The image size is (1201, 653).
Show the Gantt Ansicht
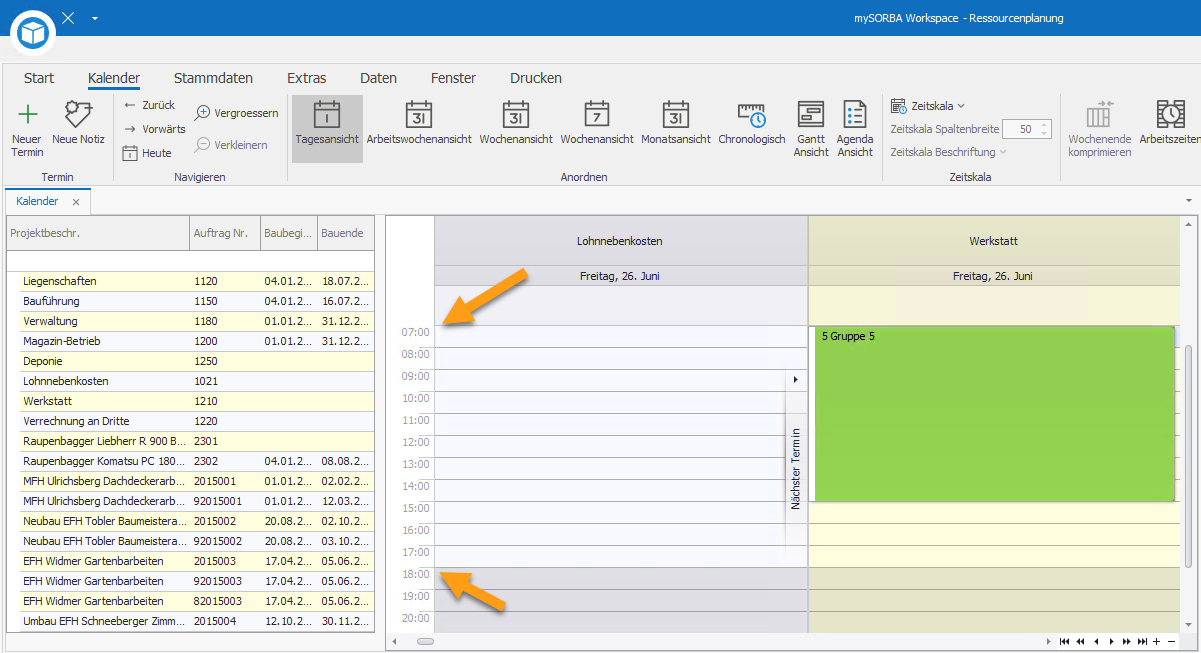click(811, 129)
